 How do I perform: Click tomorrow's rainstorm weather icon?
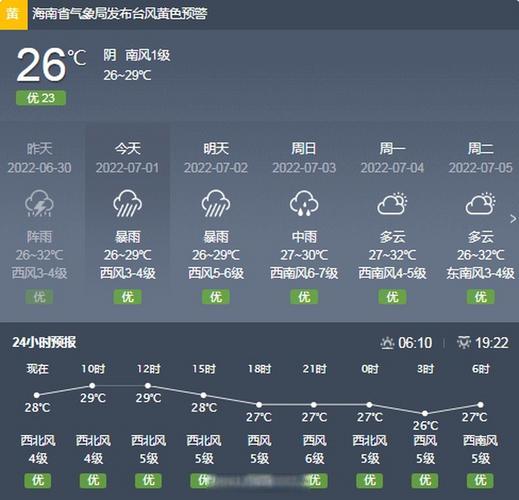click(x=216, y=203)
